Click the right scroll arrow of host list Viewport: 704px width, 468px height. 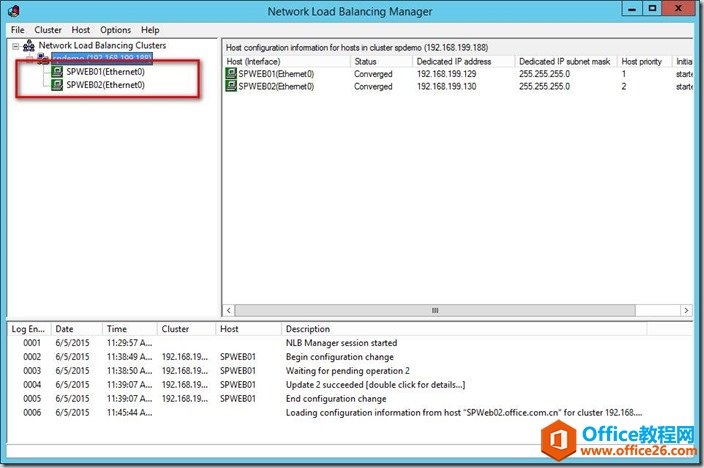coord(686,310)
